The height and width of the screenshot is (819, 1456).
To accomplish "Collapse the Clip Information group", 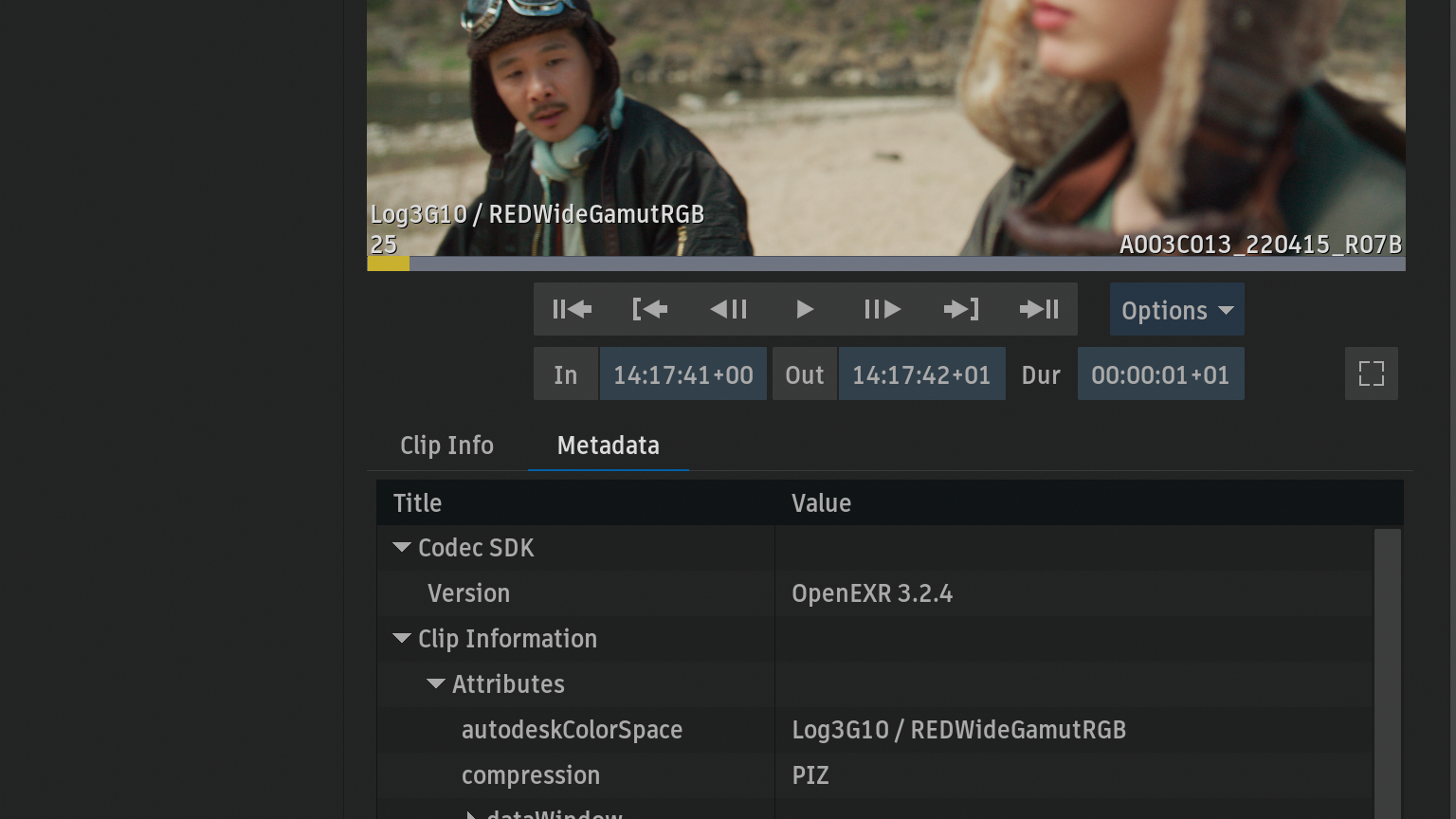I will coord(402,639).
